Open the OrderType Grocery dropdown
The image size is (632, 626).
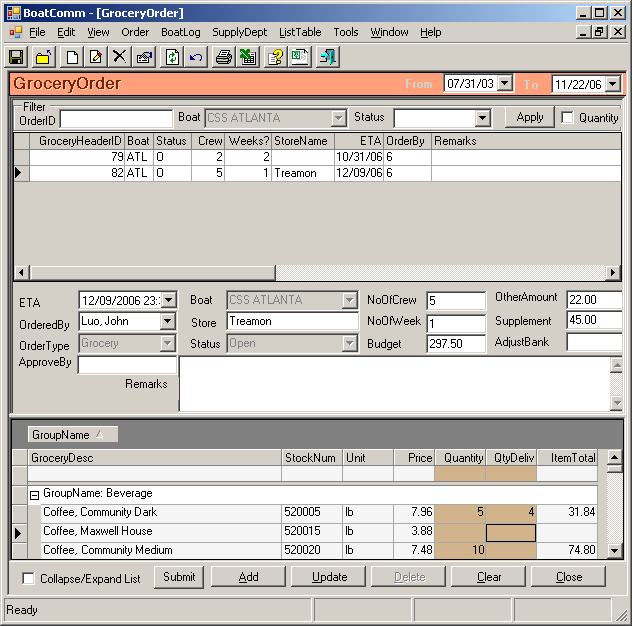[x=167, y=343]
